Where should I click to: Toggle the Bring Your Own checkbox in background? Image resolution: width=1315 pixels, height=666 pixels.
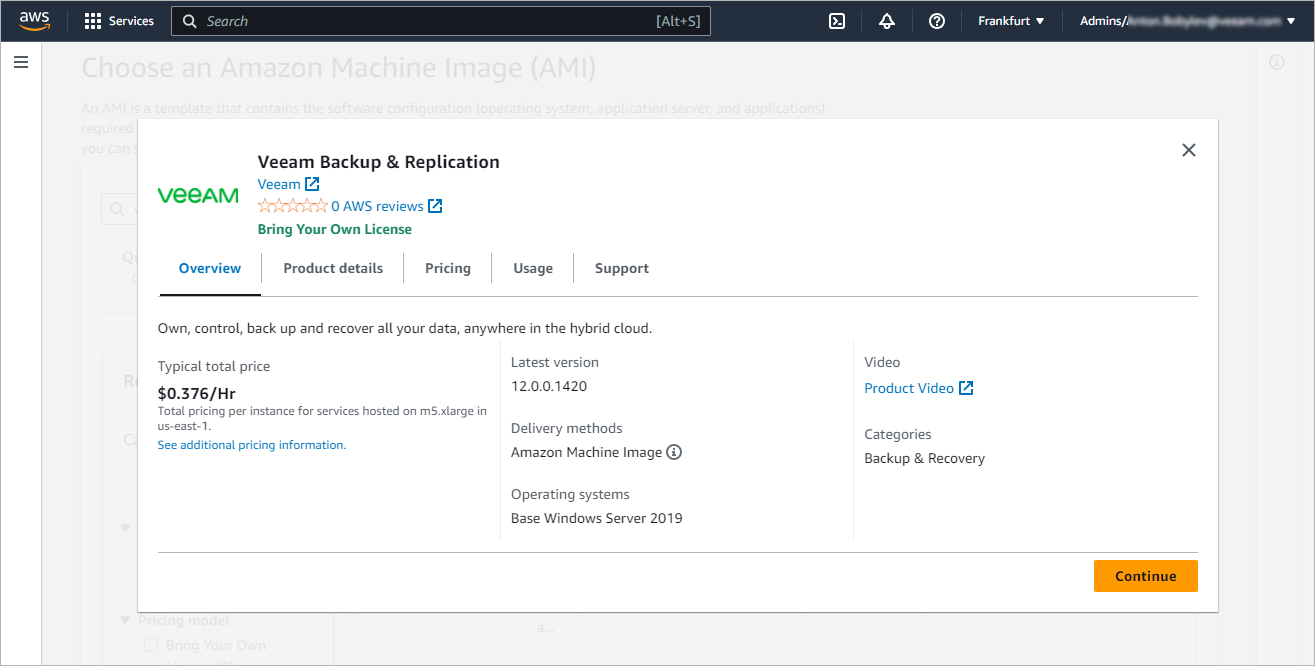tap(151, 646)
